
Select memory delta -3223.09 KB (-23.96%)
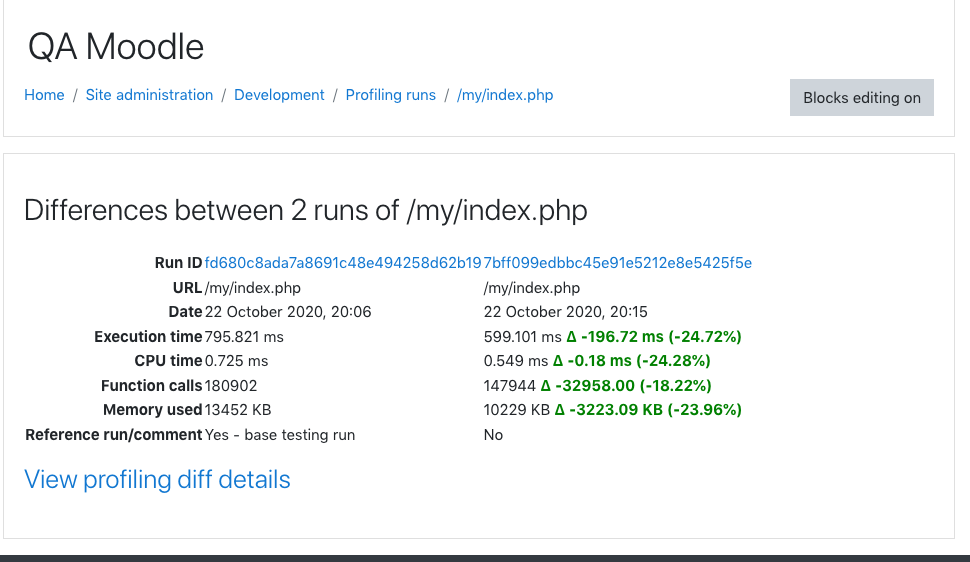coord(648,410)
